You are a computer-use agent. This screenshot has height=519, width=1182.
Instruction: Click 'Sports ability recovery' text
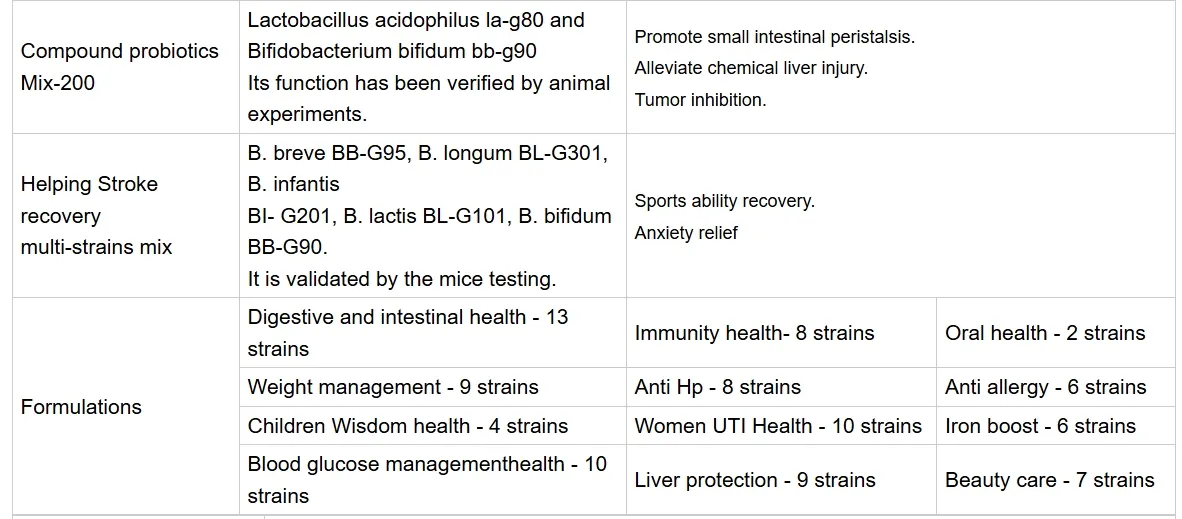(724, 201)
